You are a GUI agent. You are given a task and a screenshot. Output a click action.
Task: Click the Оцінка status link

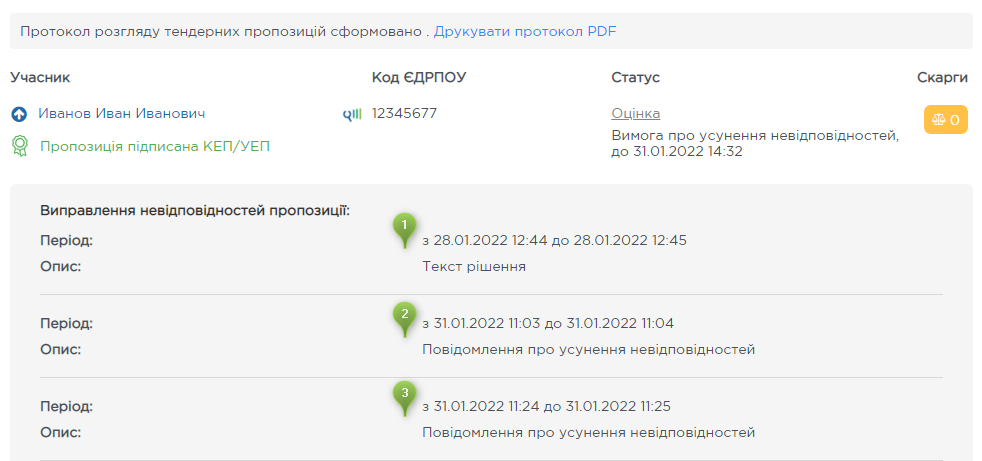[x=635, y=114]
